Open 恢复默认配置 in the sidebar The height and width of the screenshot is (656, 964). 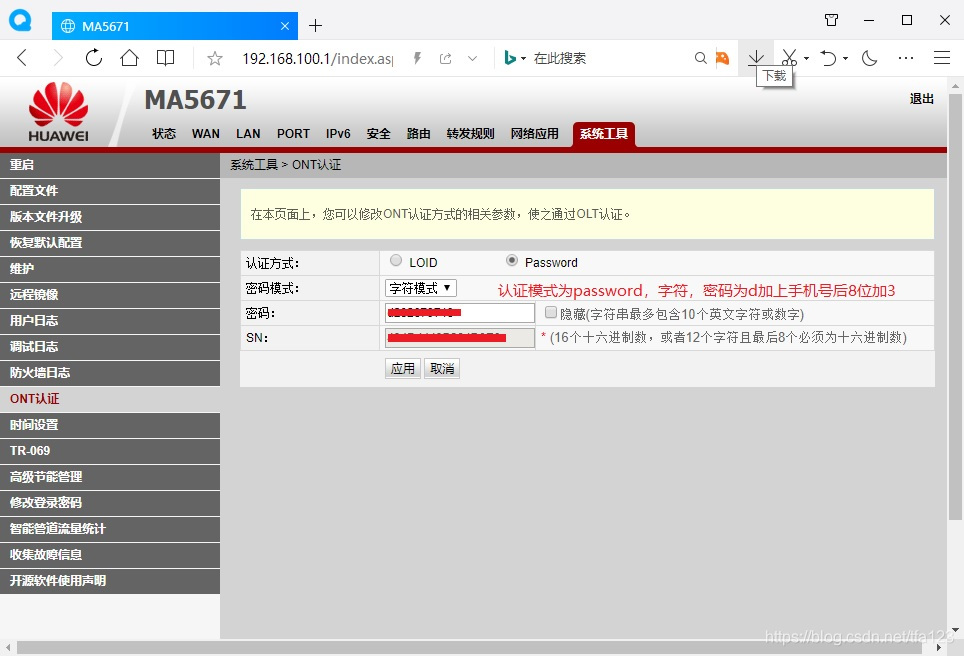coord(110,243)
